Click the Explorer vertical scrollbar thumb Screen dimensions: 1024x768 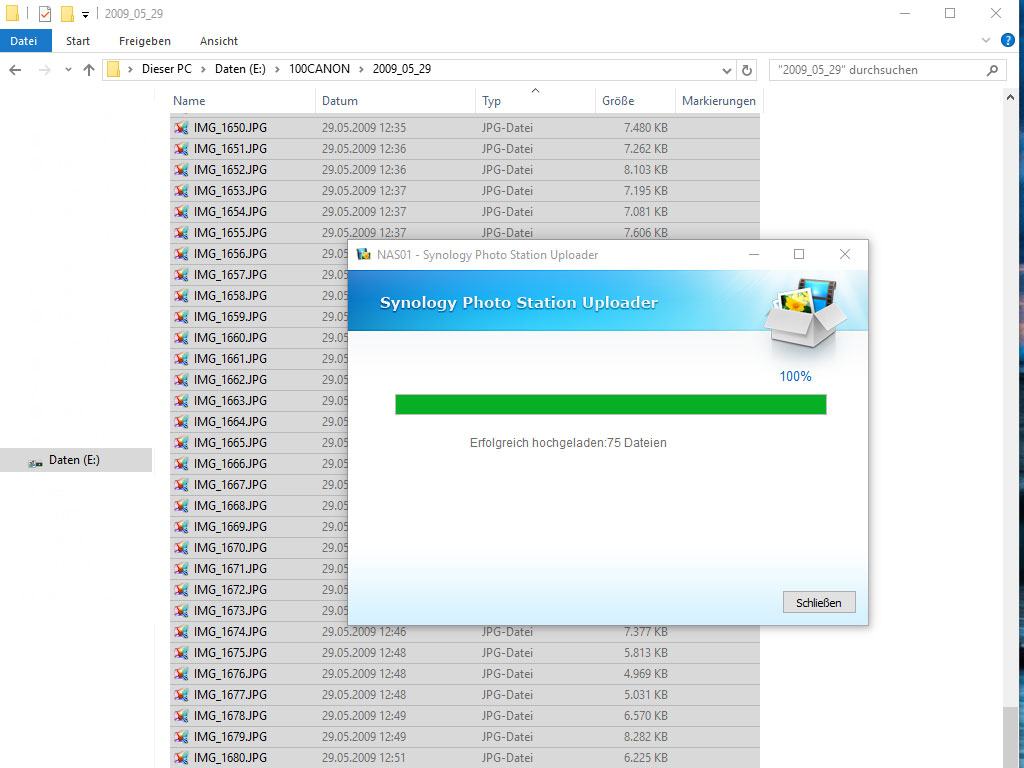[x=1010, y=738]
